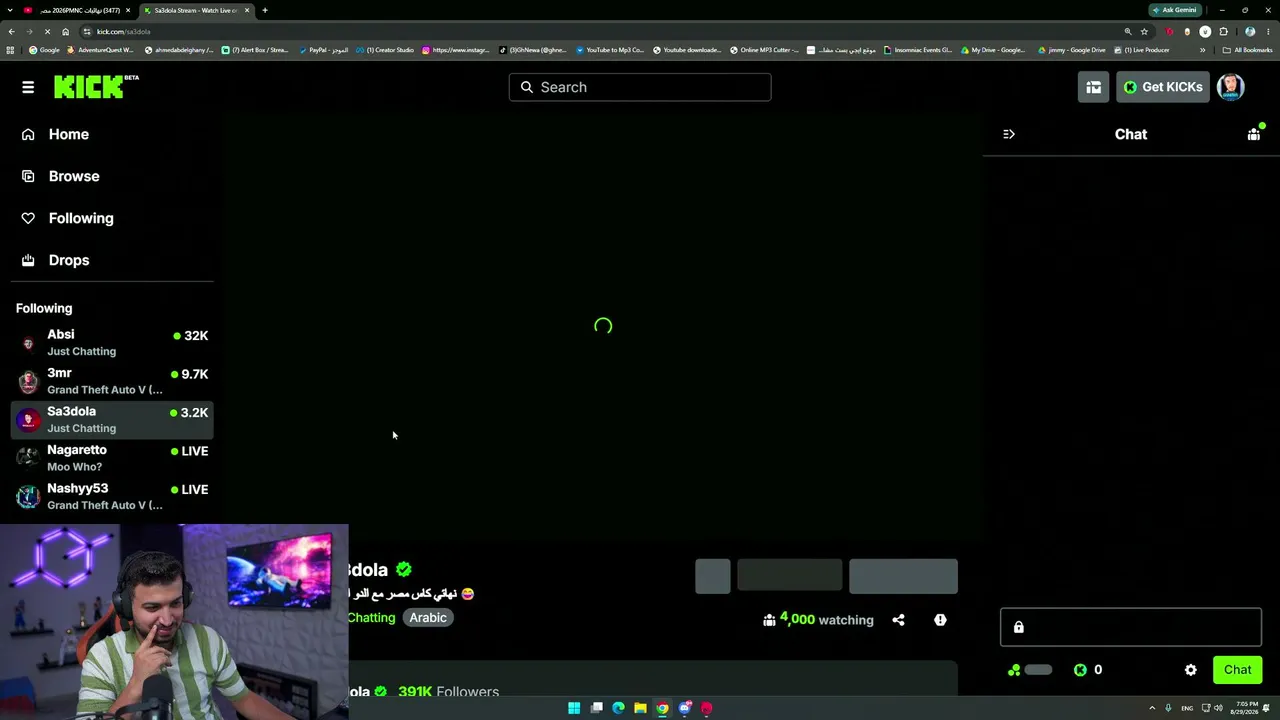Click the browser address bar
Image resolution: width=1280 pixels, height=720 pixels.
600,32
